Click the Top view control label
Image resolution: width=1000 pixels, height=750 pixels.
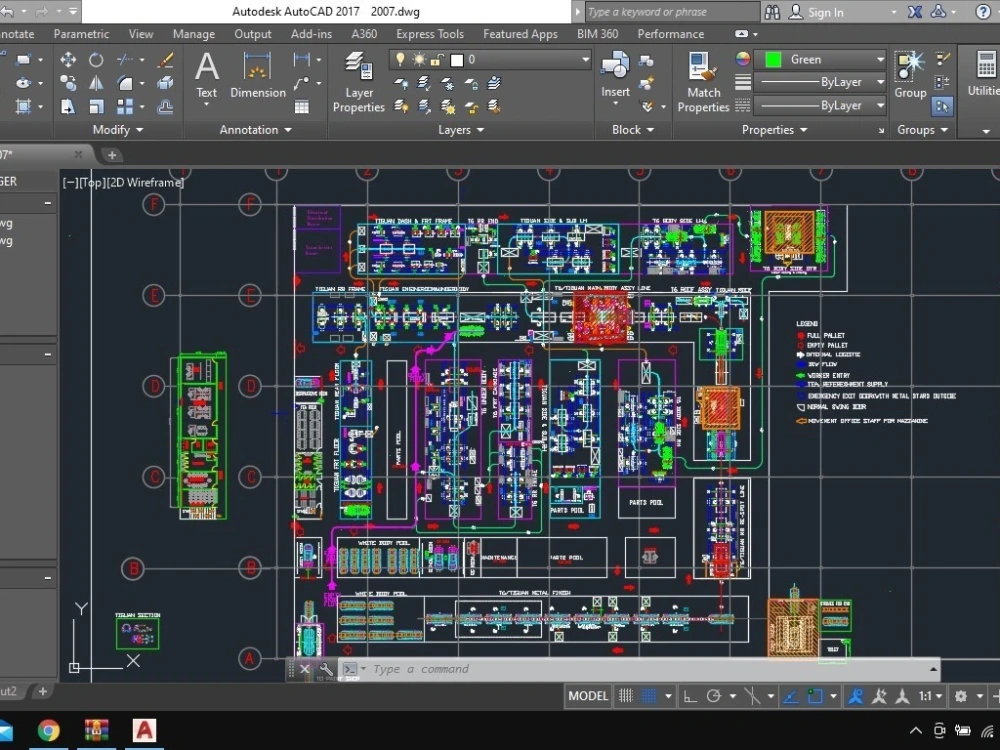(92, 182)
